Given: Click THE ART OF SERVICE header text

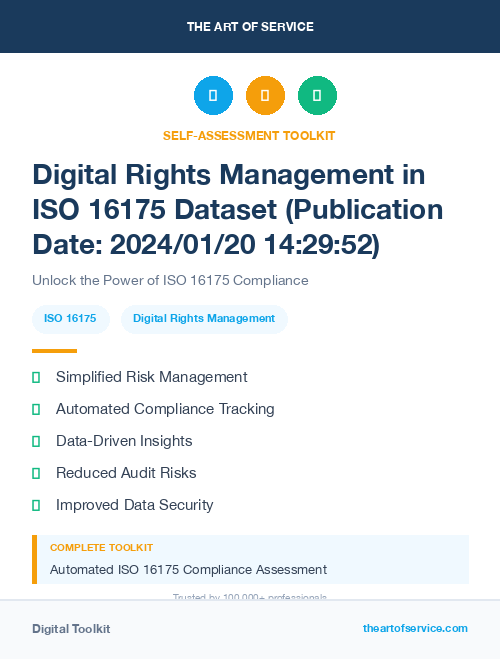Looking at the screenshot, I should [x=250, y=27].
